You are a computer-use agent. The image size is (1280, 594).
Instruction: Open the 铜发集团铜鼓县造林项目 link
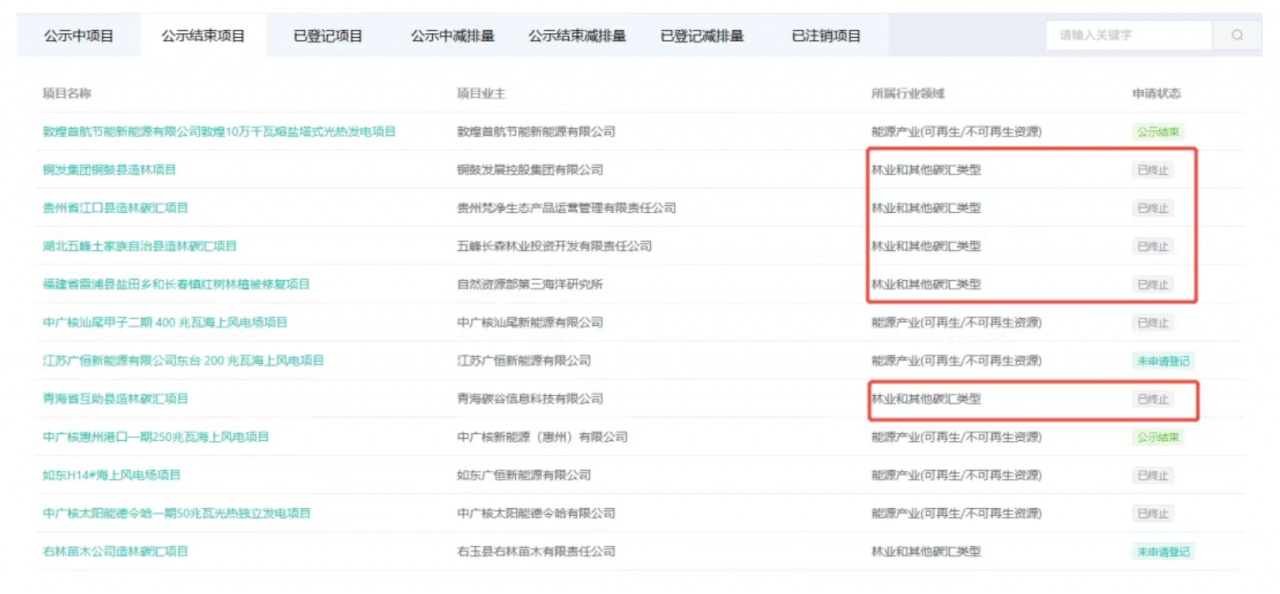coord(109,170)
